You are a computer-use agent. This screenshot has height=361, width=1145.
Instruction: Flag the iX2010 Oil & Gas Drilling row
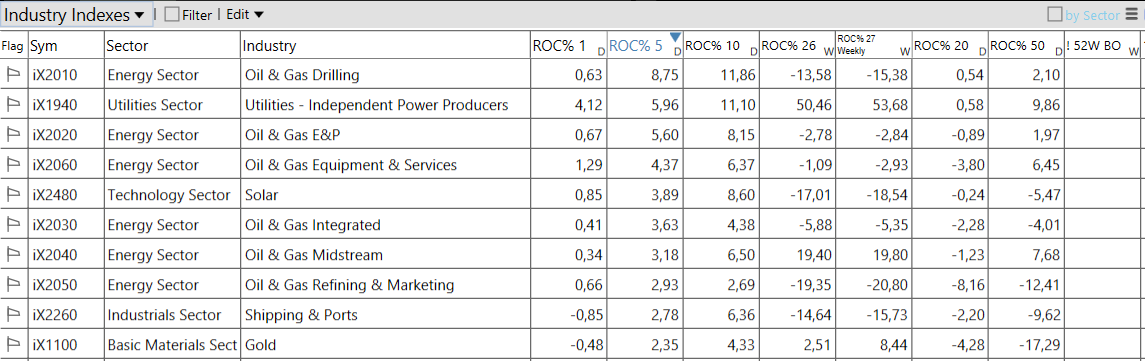click(12, 75)
